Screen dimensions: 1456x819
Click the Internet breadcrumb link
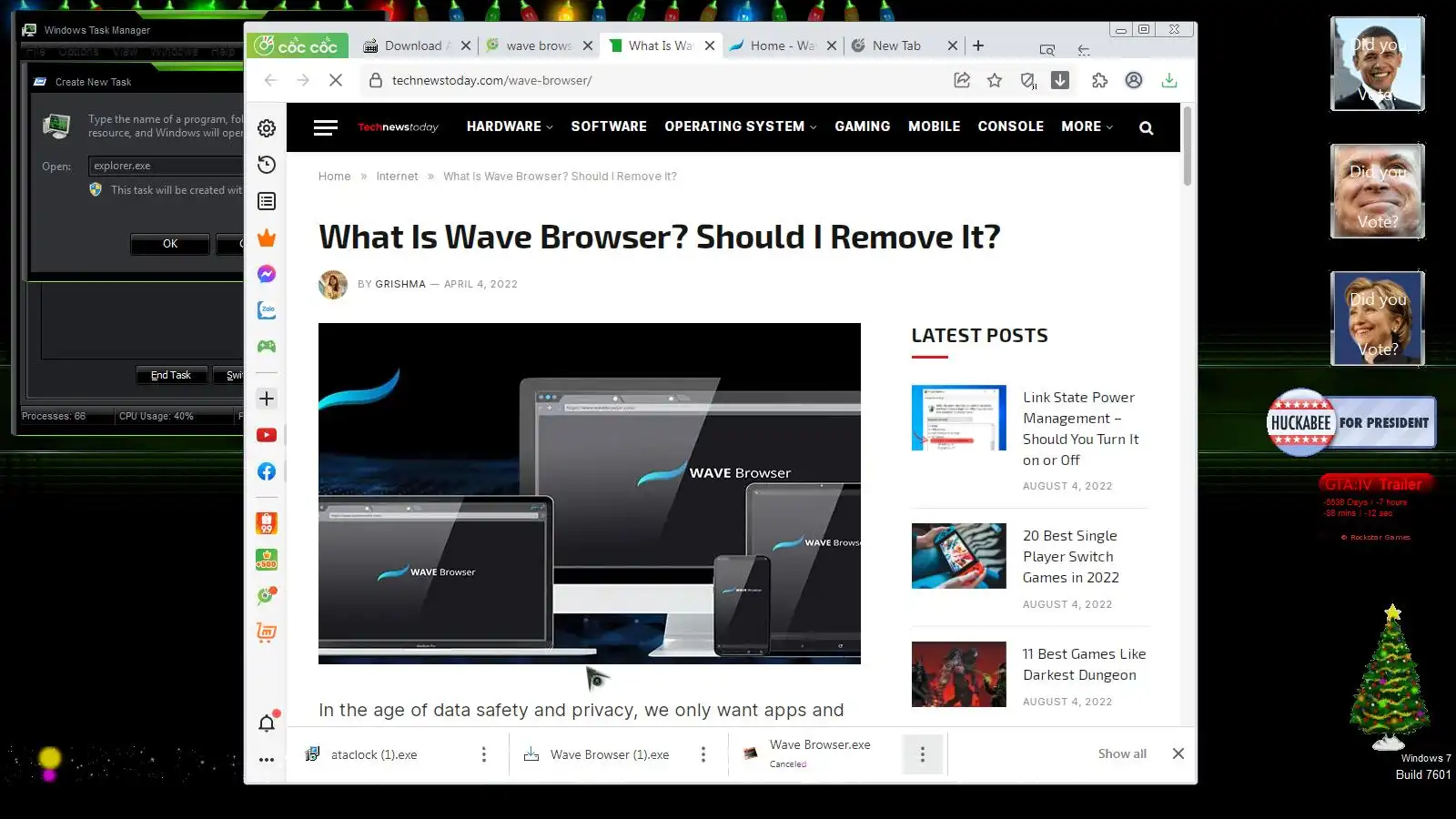click(x=397, y=177)
